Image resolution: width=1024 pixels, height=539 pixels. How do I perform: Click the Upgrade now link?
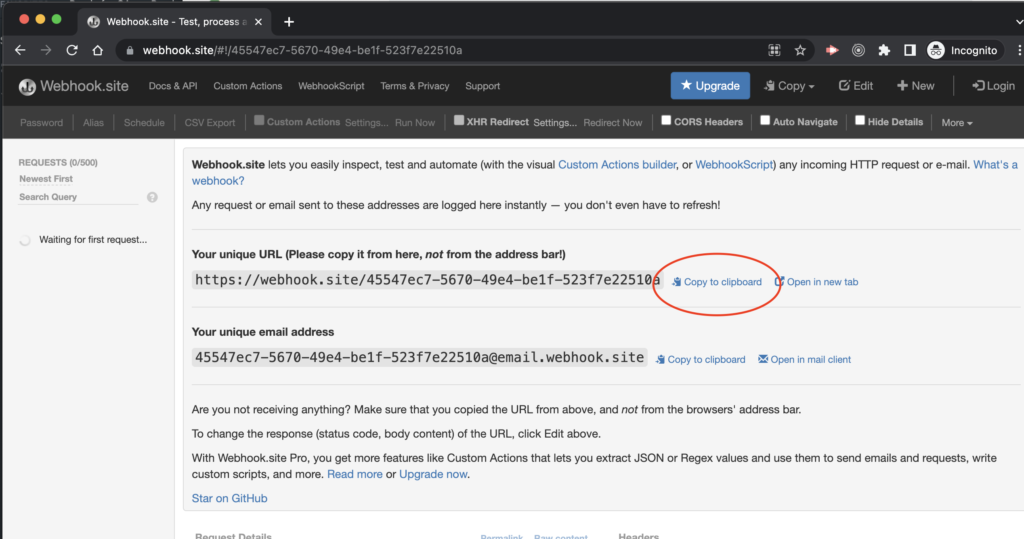[x=433, y=474]
